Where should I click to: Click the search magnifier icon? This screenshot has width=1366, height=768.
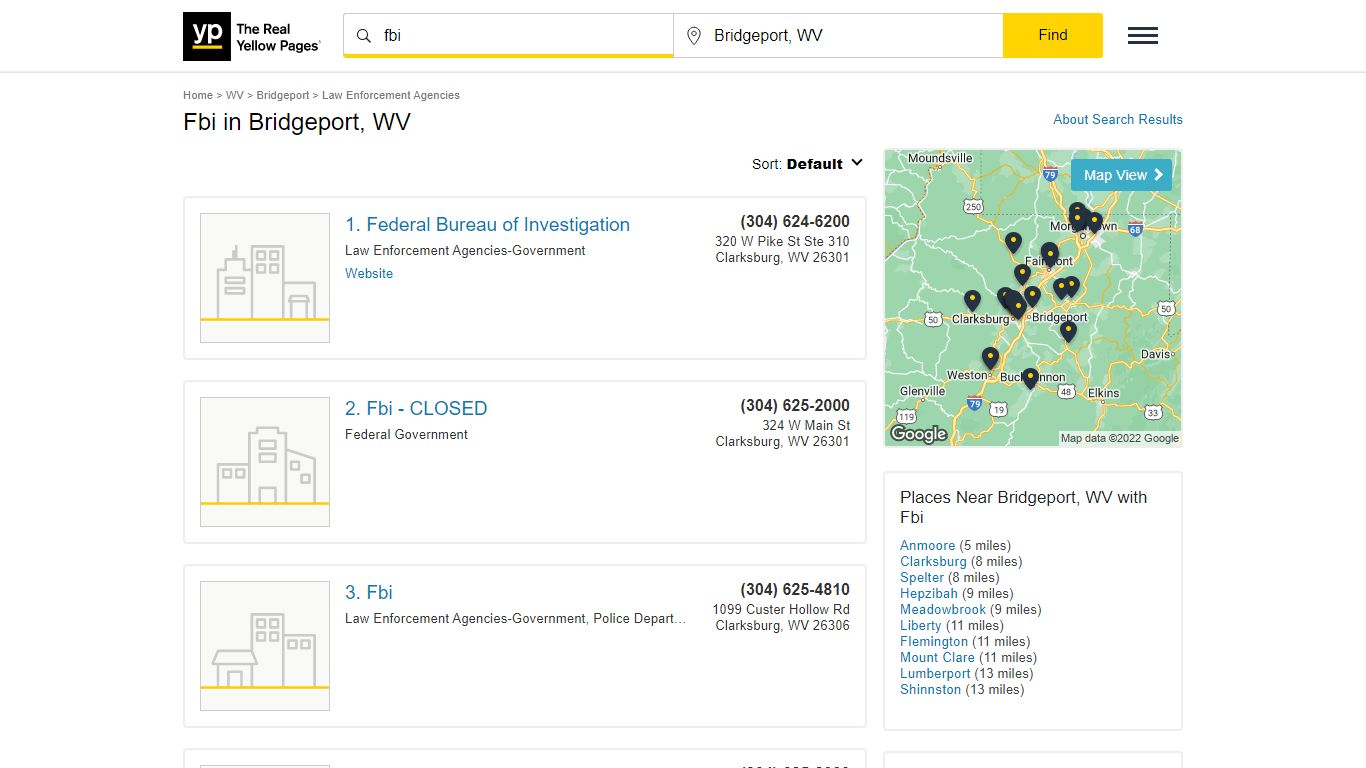click(364, 36)
